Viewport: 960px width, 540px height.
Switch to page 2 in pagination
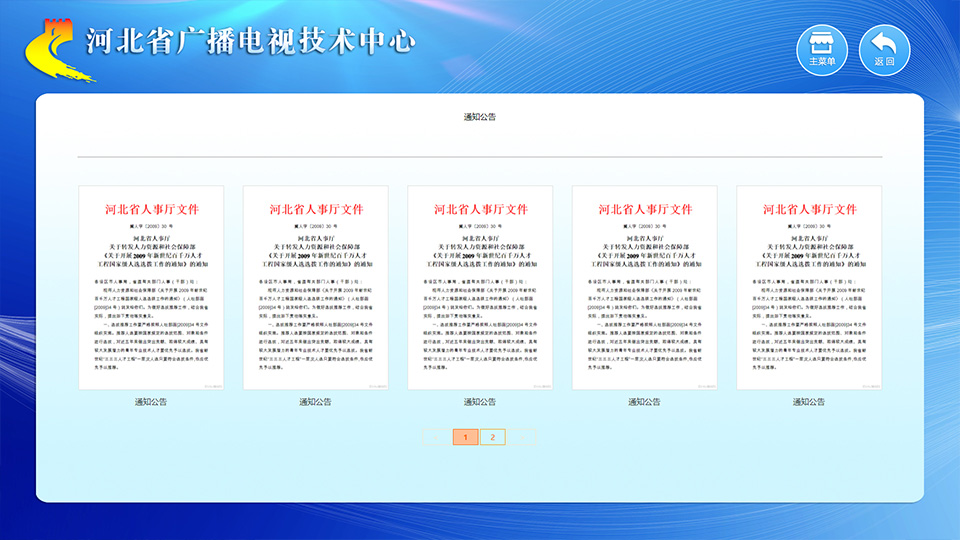492,437
